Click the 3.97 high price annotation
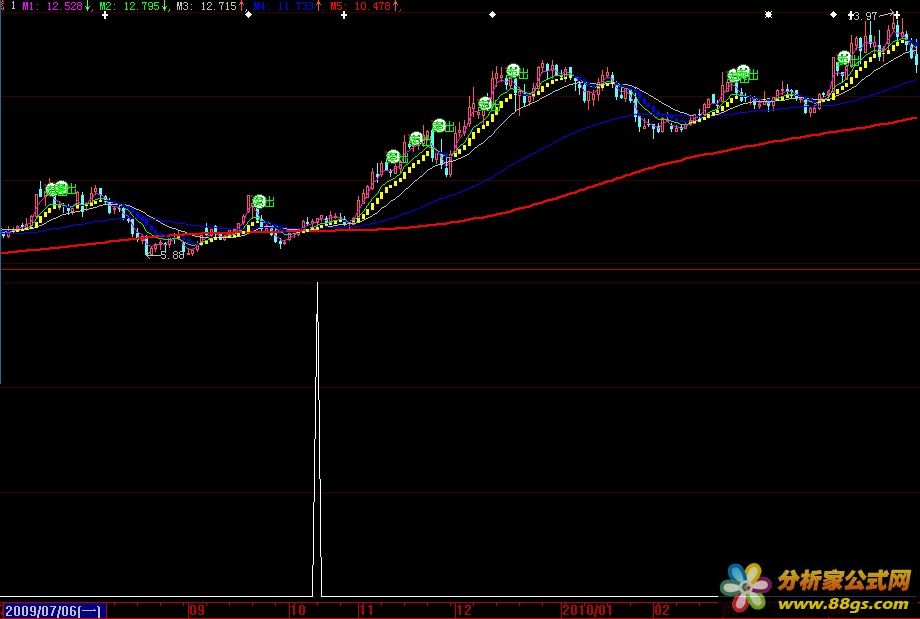920x619 pixels. [864, 16]
